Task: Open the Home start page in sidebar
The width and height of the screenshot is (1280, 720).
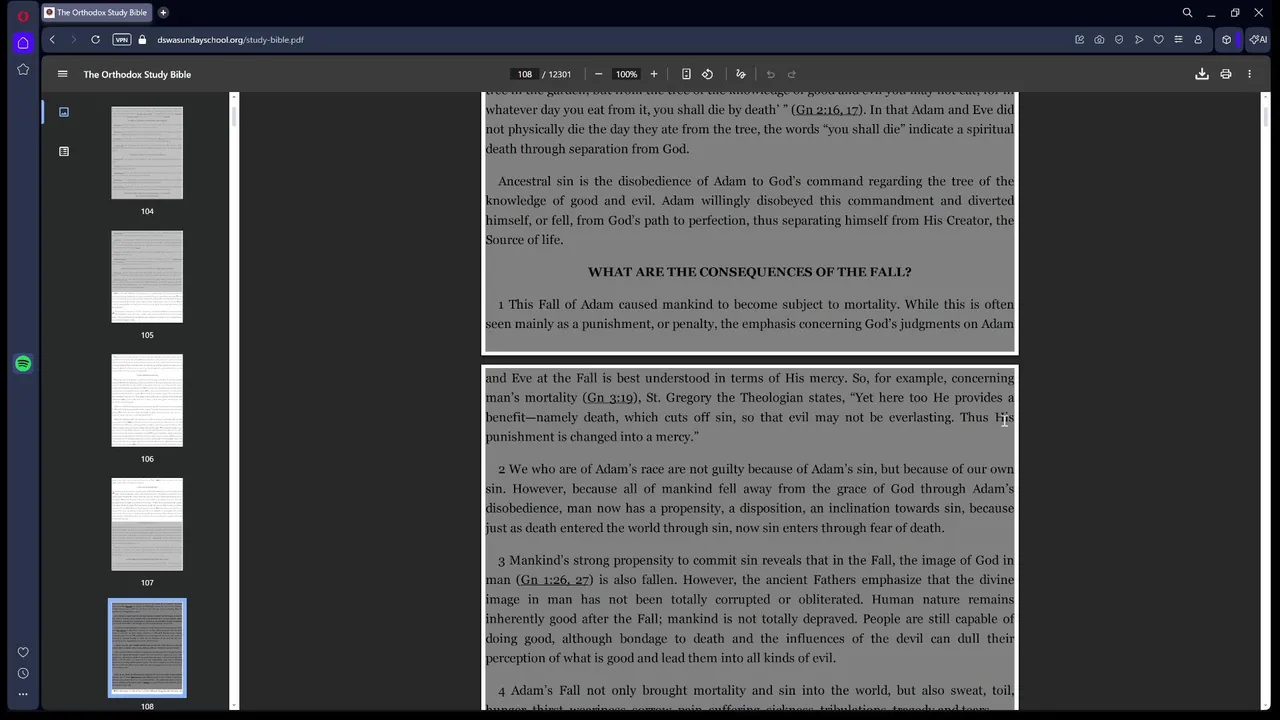Action: 23,43
